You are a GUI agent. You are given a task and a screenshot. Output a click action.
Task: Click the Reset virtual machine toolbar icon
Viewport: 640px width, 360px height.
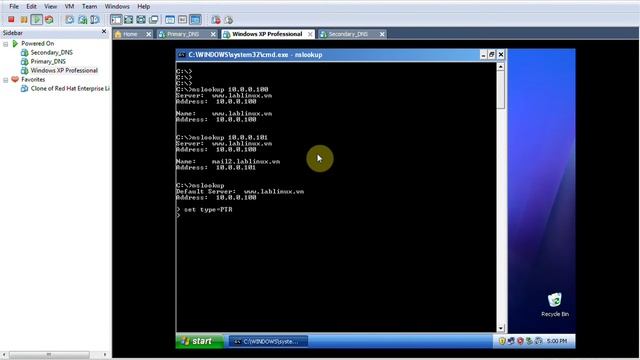pyautogui.click(x=49, y=19)
